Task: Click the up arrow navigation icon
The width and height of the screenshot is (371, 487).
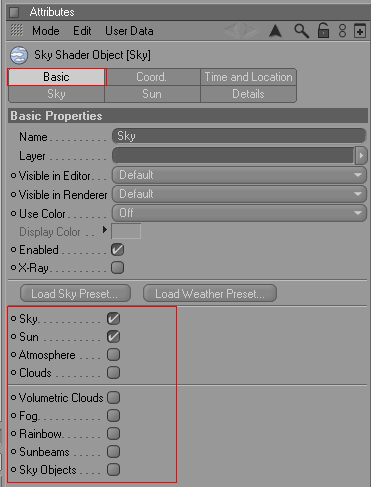Action: coord(275,31)
